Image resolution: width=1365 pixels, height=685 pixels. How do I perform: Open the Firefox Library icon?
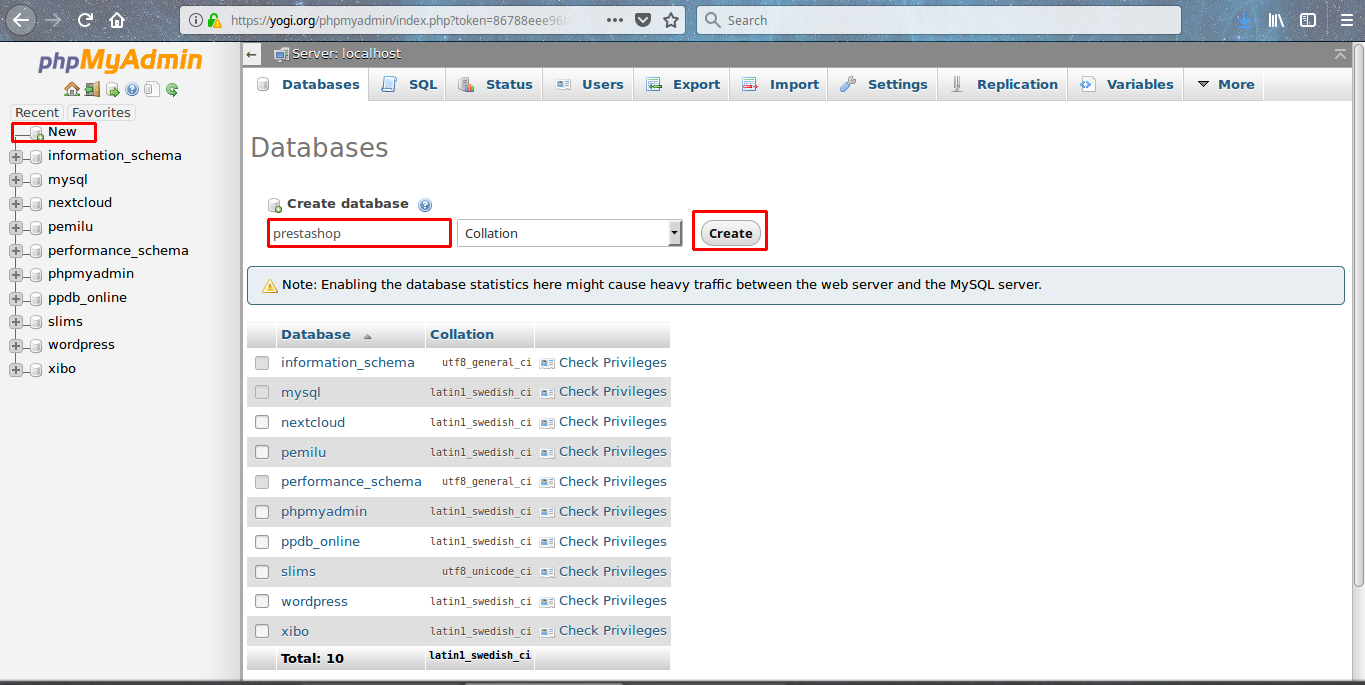1276,20
